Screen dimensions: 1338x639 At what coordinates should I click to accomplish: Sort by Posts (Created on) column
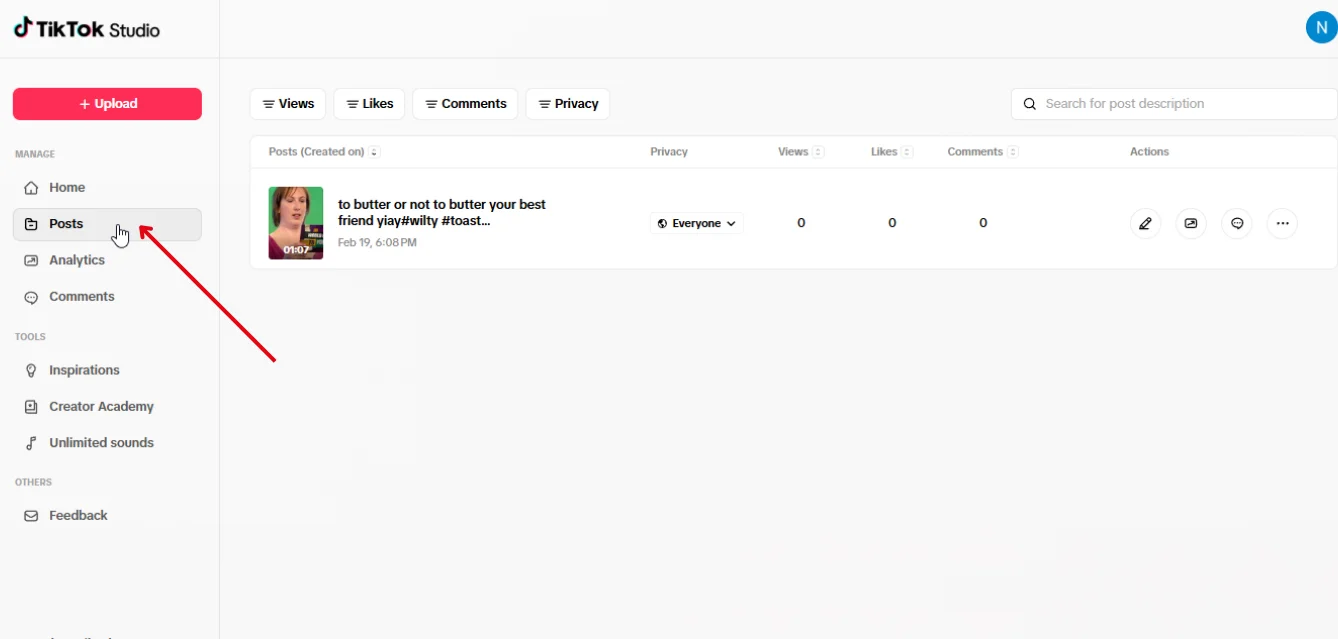(374, 152)
